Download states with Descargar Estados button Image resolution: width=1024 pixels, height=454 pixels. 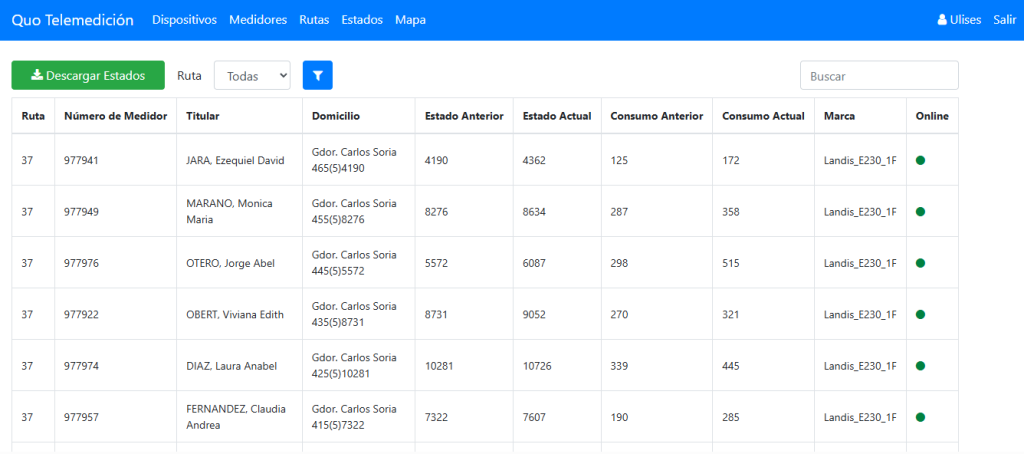88,75
